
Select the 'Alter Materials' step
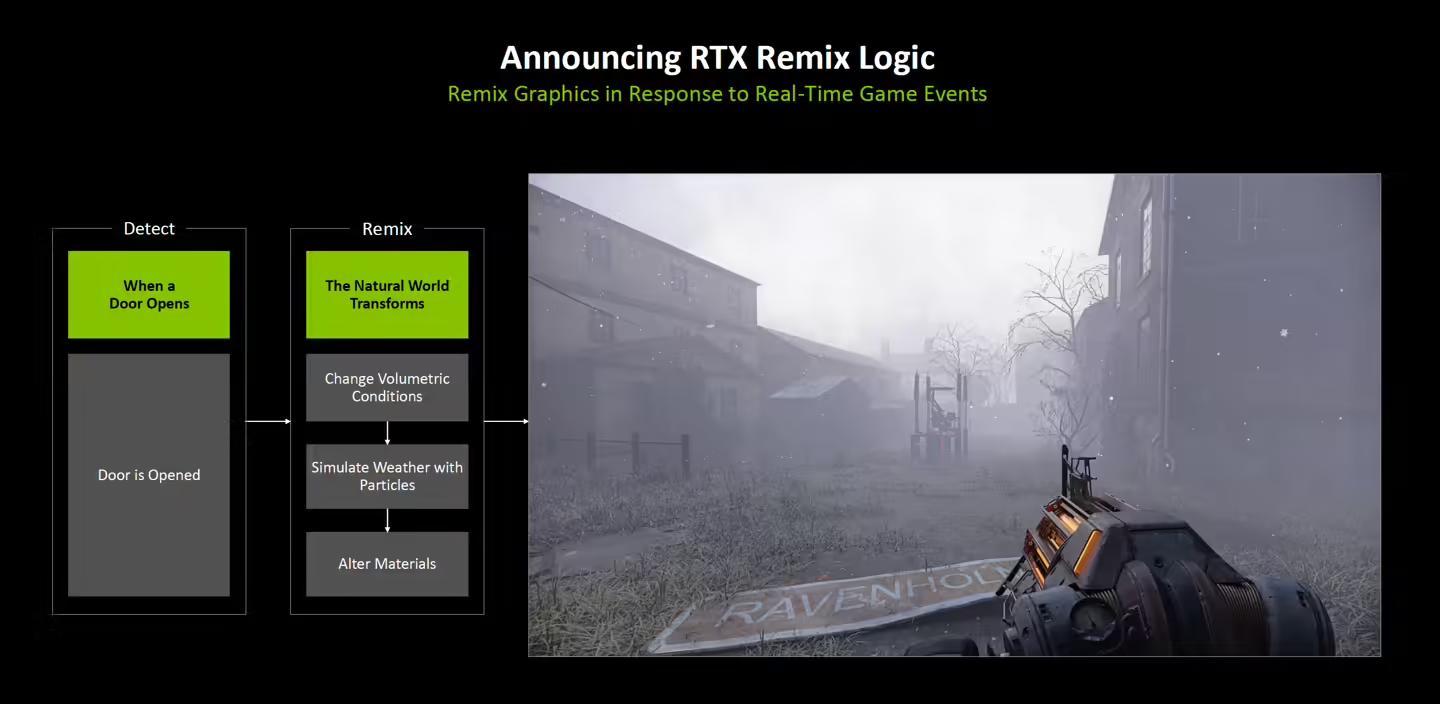pos(387,564)
